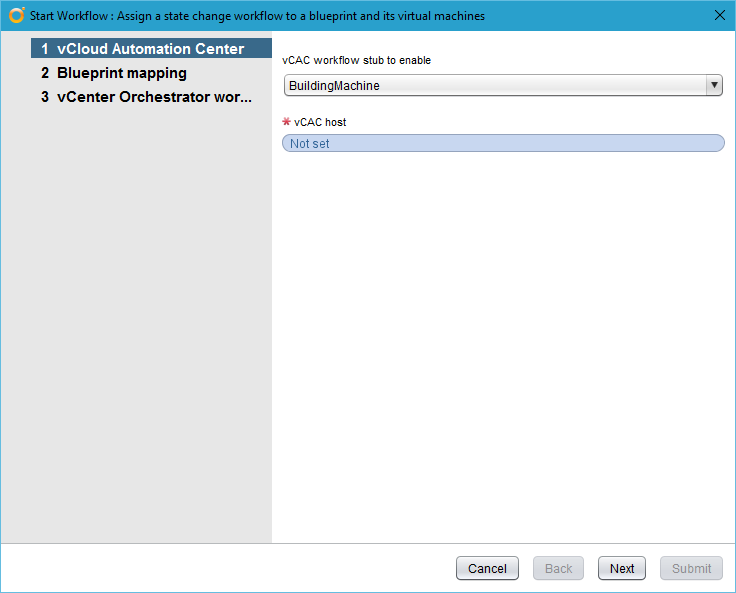Click the Orchestrator logo in title bar

(x=16, y=15)
